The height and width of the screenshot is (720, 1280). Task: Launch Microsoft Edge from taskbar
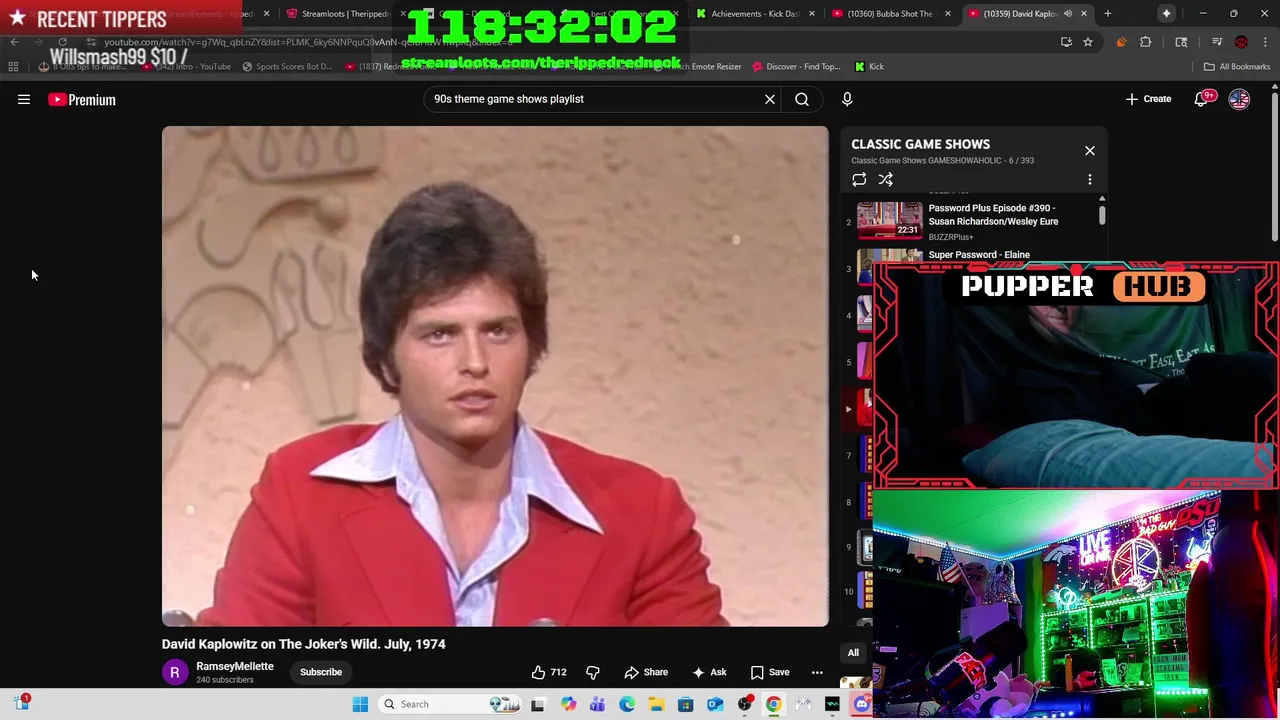(627, 704)
